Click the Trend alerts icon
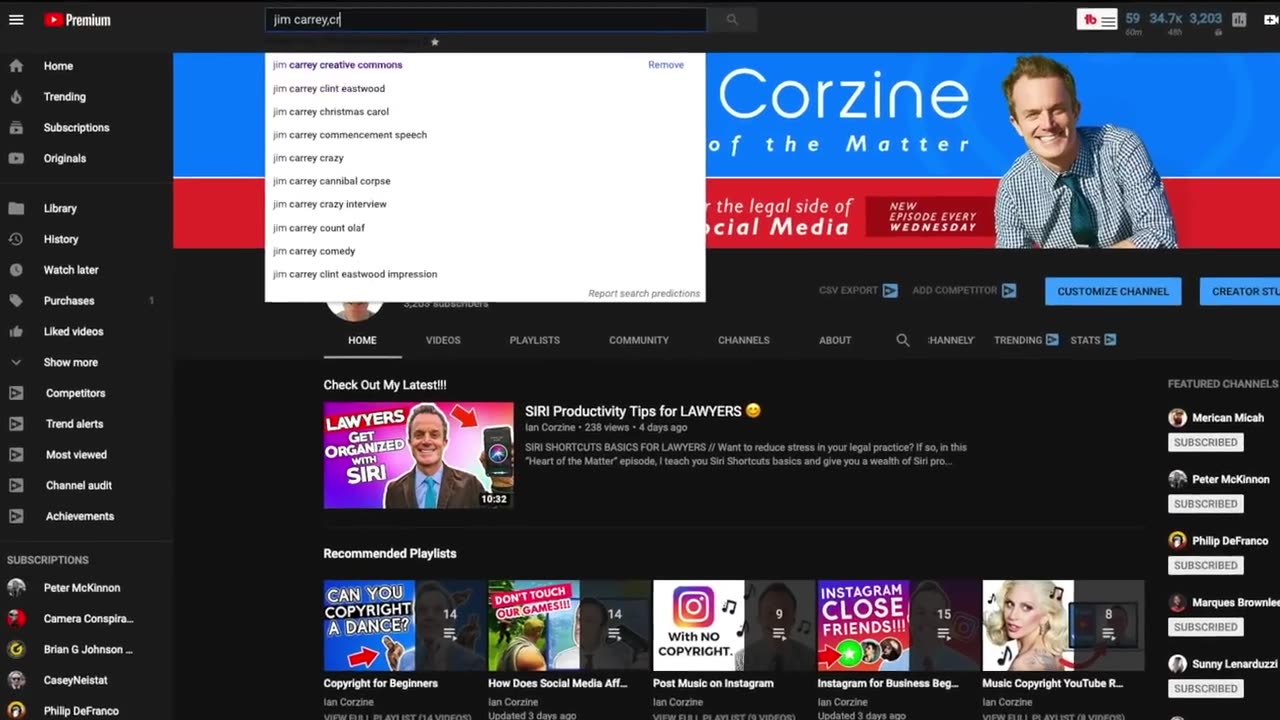 pyautogui.click(x=16, y=424)
